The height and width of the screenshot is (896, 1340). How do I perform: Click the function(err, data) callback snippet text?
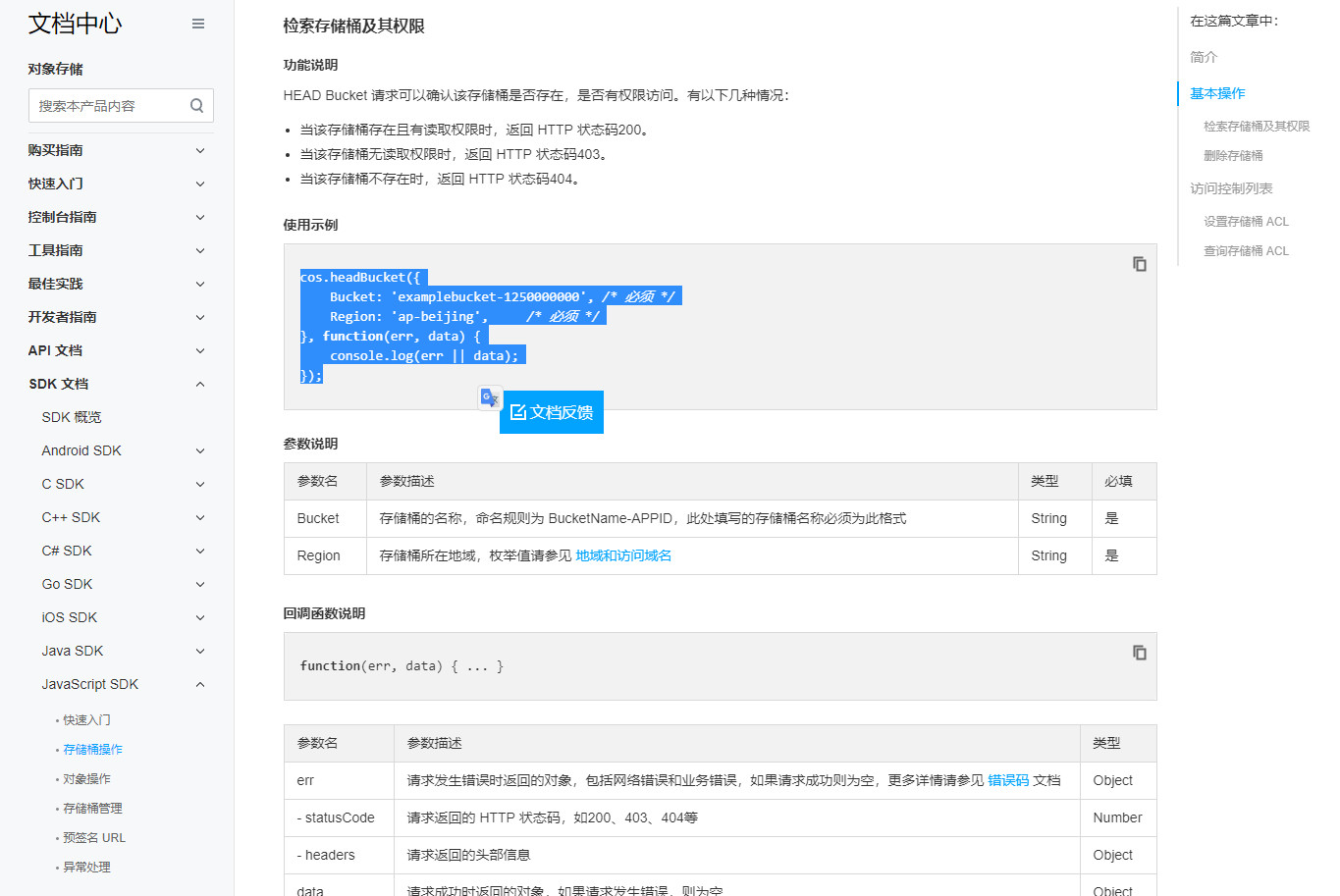[x=402, y=666]
